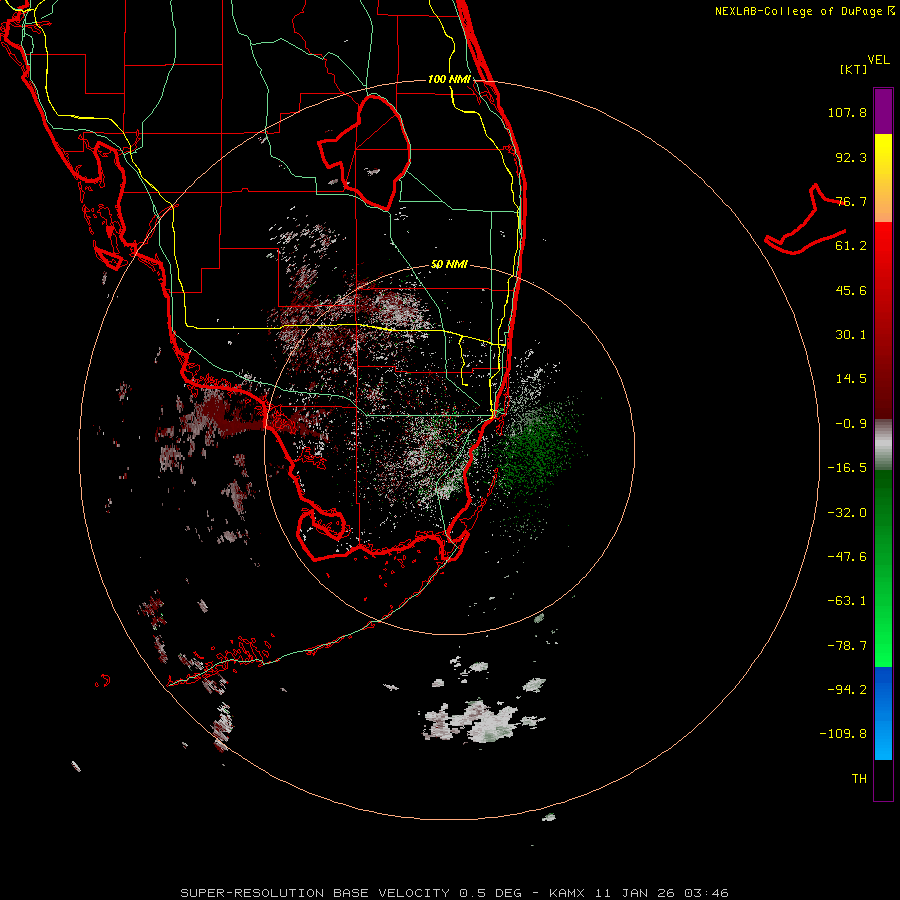Viewport: 900px width, 900px height.
Task: Click the Bahamas island outline at the right edge of the map
Action: [805, 221]
